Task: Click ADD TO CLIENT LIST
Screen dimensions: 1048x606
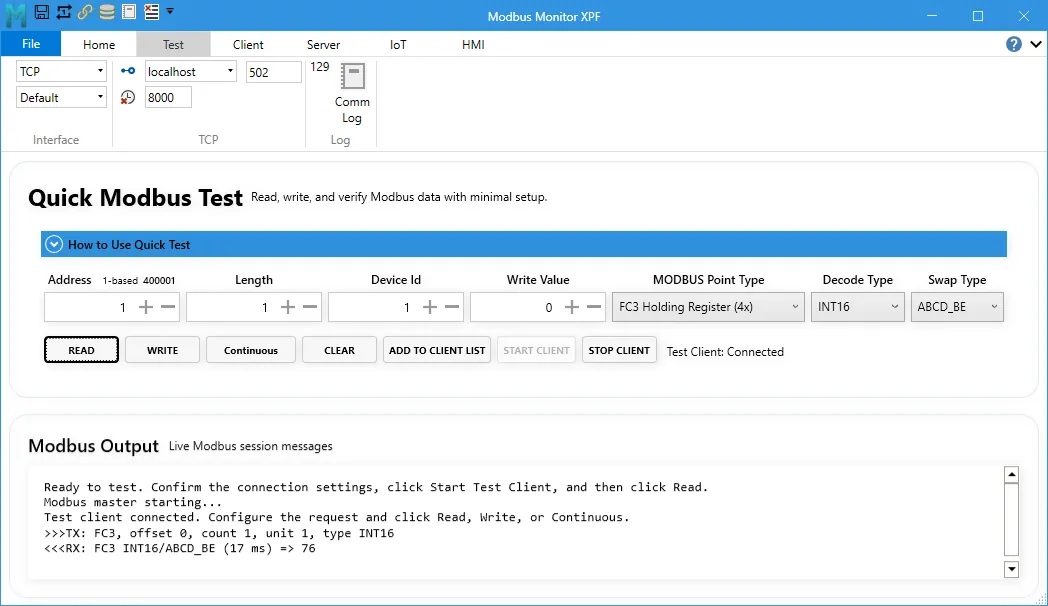Action: (x=437, y=350)
